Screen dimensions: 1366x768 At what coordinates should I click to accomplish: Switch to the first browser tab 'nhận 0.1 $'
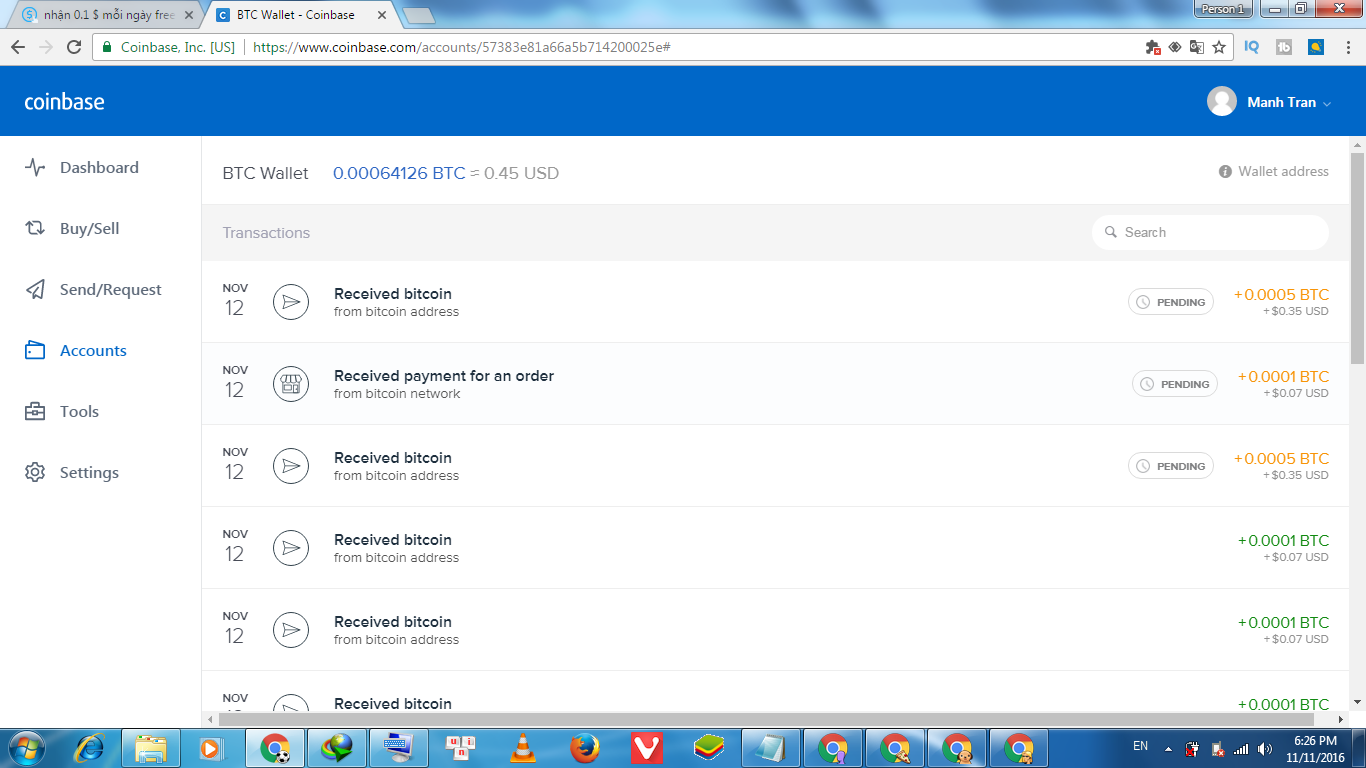click(108, 15)
